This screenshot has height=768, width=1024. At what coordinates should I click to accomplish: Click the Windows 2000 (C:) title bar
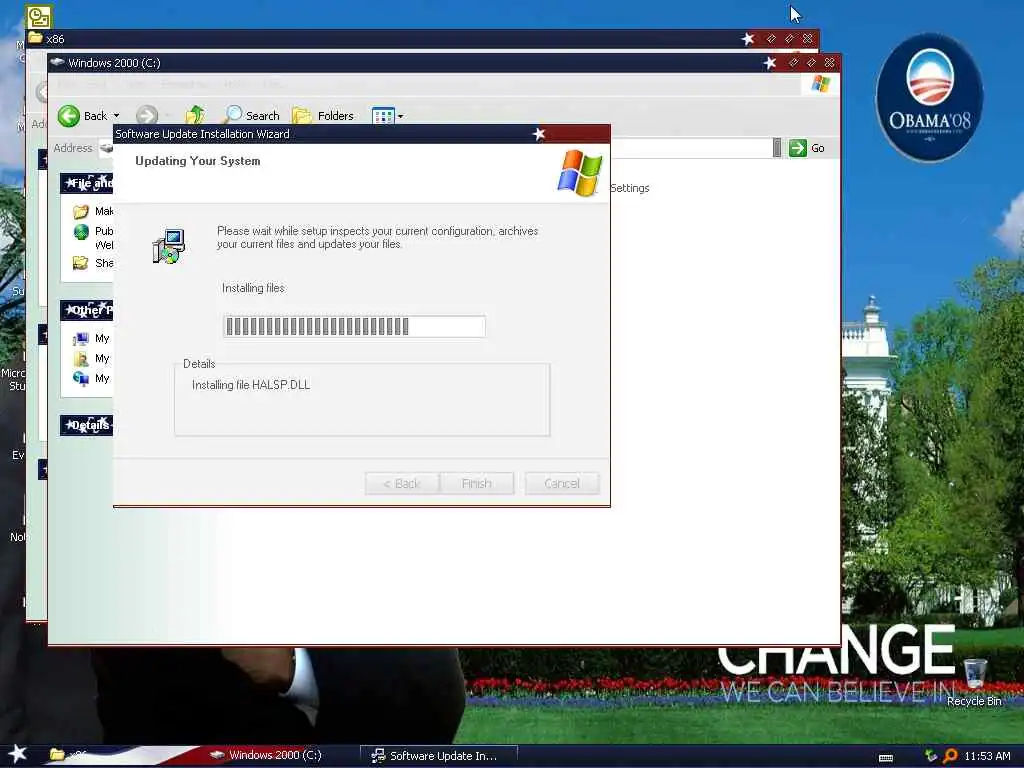443,63
